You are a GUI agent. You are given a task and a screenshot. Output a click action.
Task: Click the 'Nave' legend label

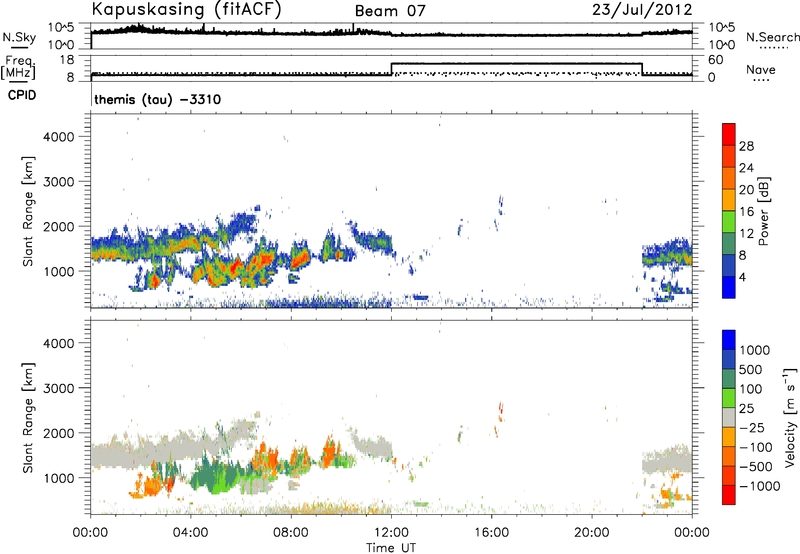[x=761, y=70]
